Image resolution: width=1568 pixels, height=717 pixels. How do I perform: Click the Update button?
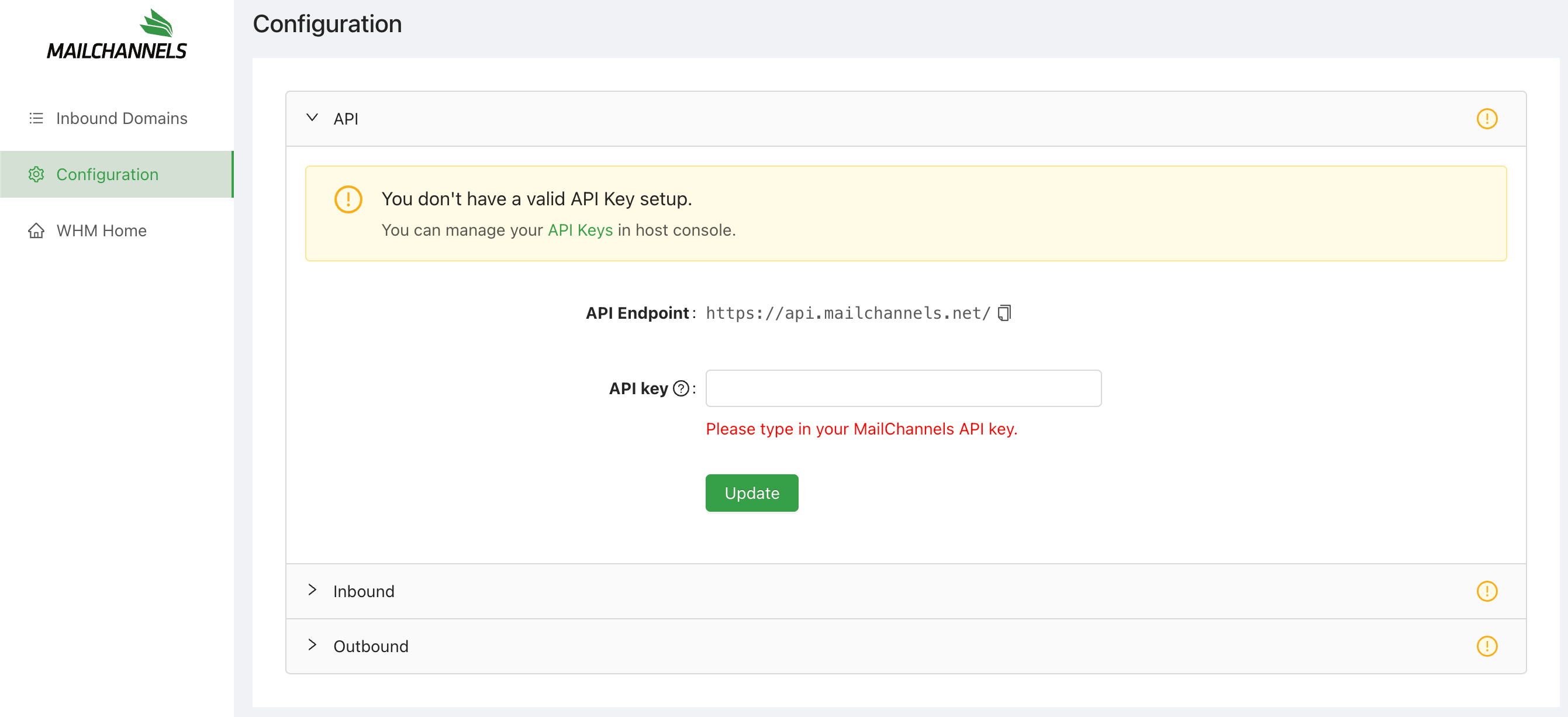tap(752, 493)
